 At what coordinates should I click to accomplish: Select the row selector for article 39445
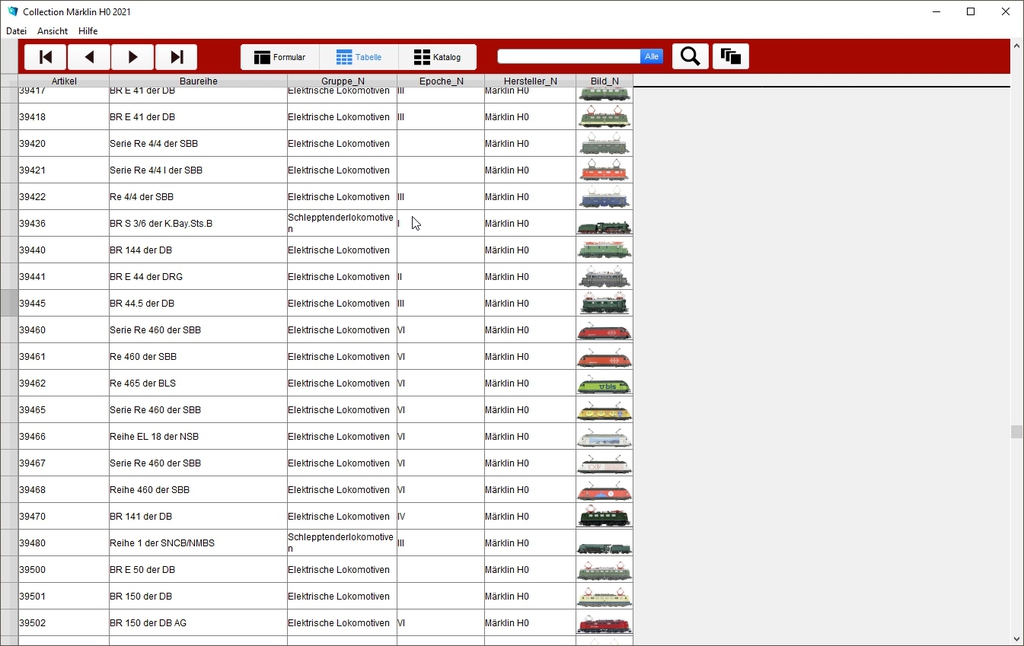pyautogui.click(x=9, y=303)
